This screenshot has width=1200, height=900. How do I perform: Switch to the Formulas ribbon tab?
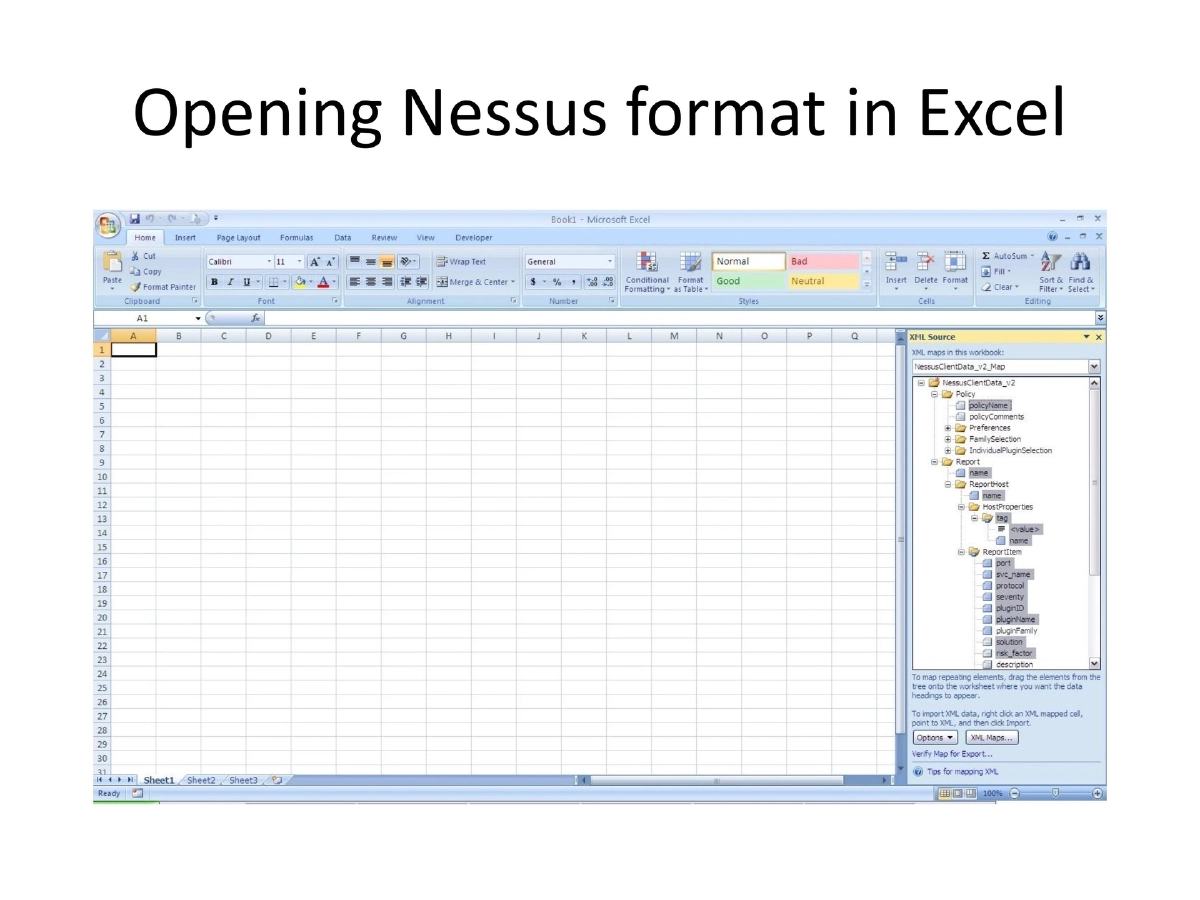click(x=296, y=237)
